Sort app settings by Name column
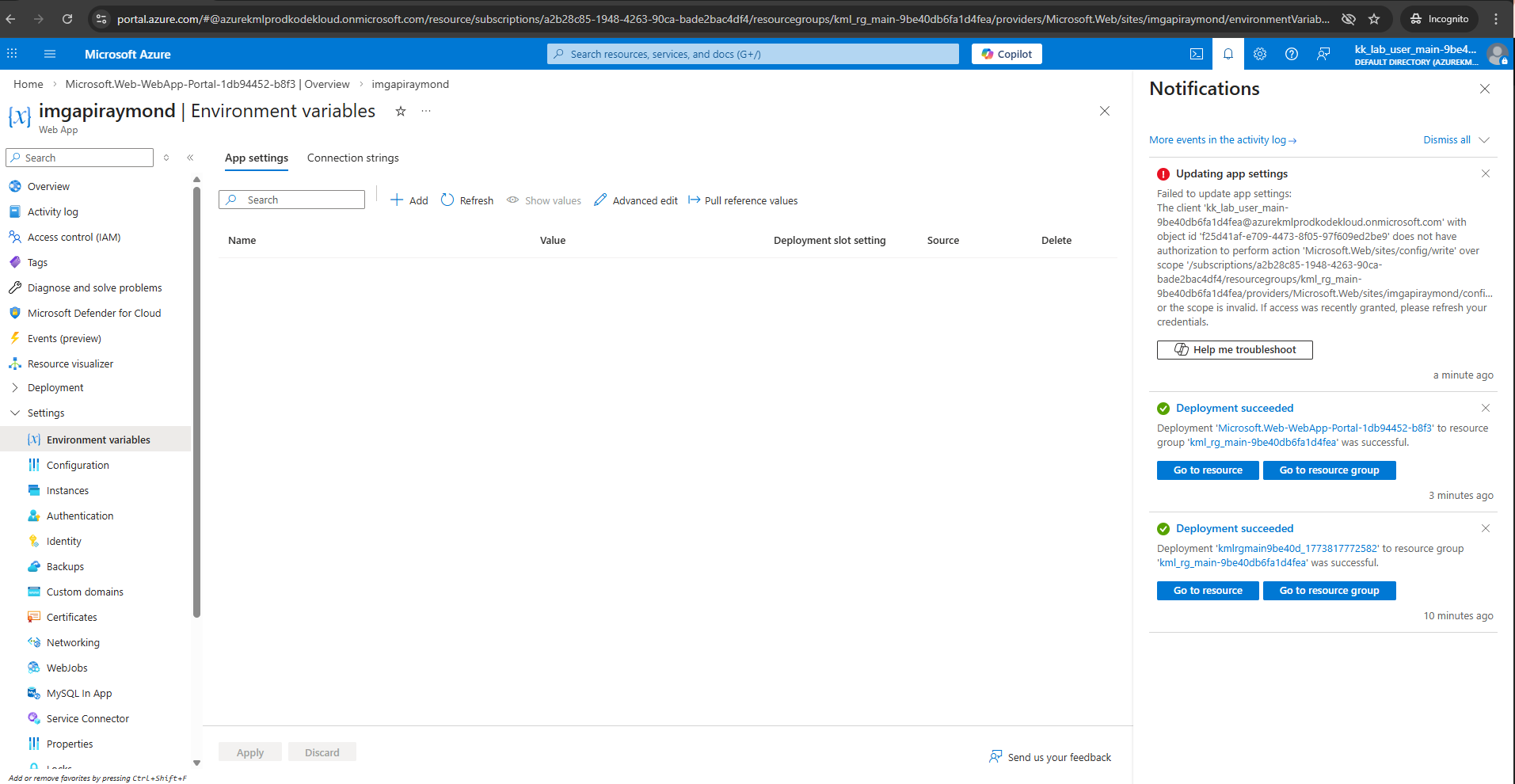This screenshot has height=784, width=1515. click(242, 241)
